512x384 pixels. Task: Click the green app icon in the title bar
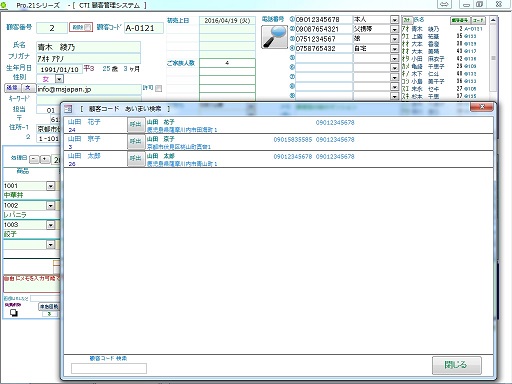click(x=4, y=5)
